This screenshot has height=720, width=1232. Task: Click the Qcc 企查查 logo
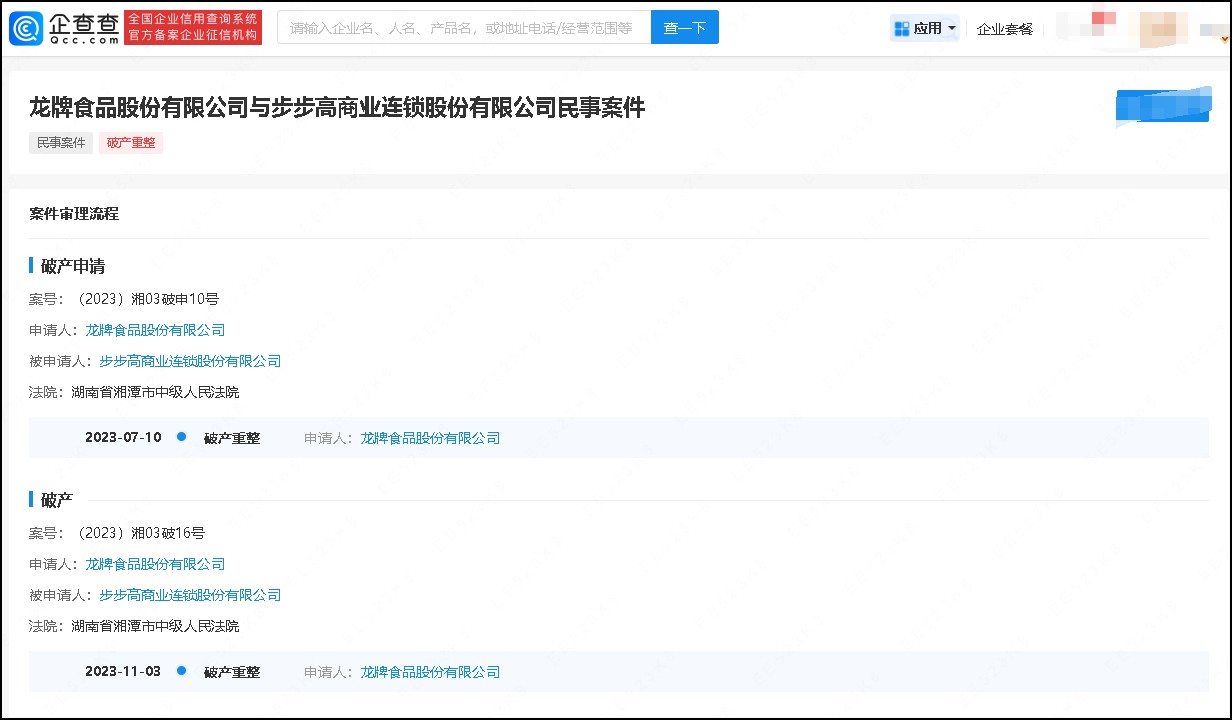65,28
